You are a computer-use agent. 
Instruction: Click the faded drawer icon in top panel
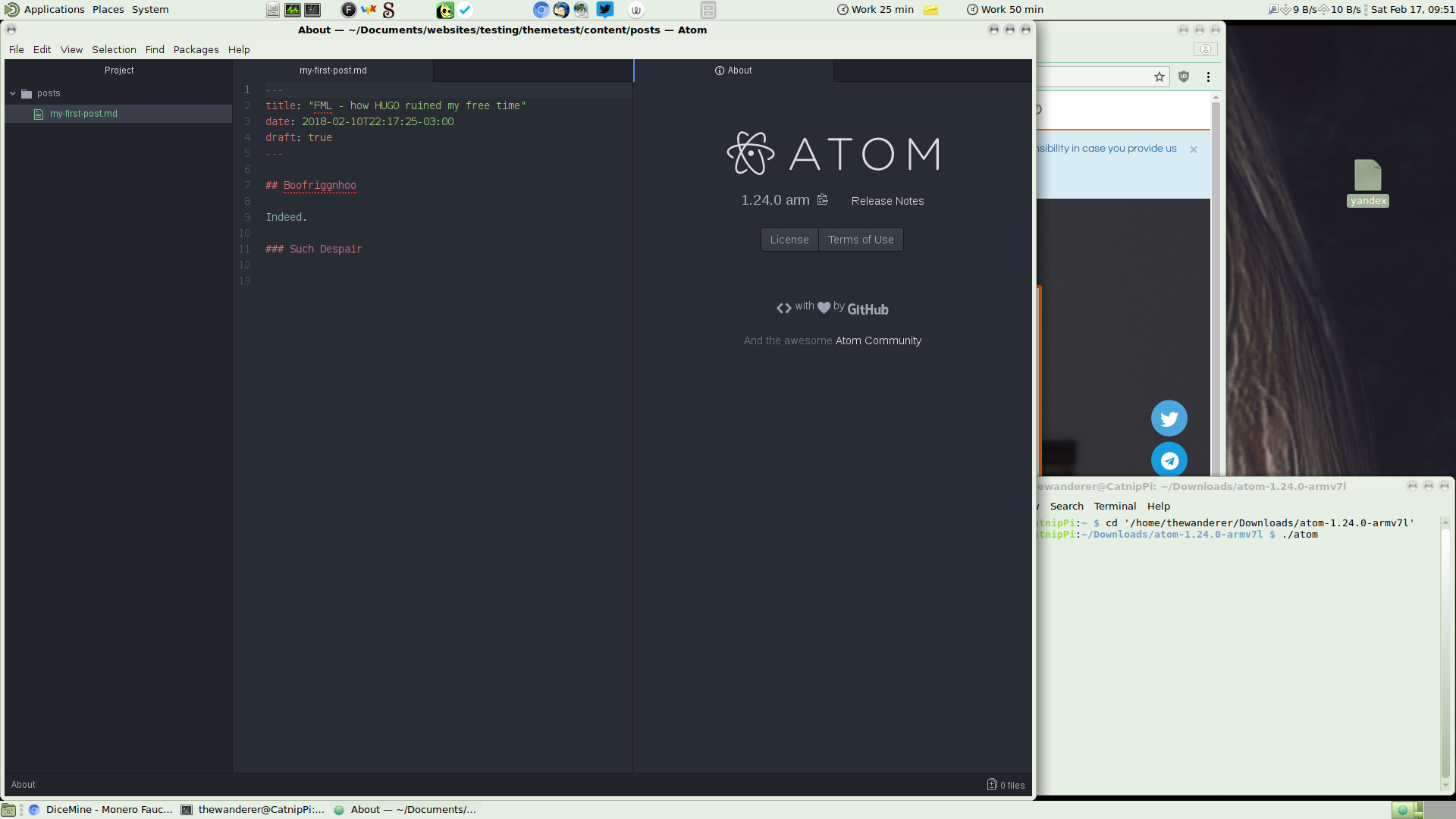point(708,10)
